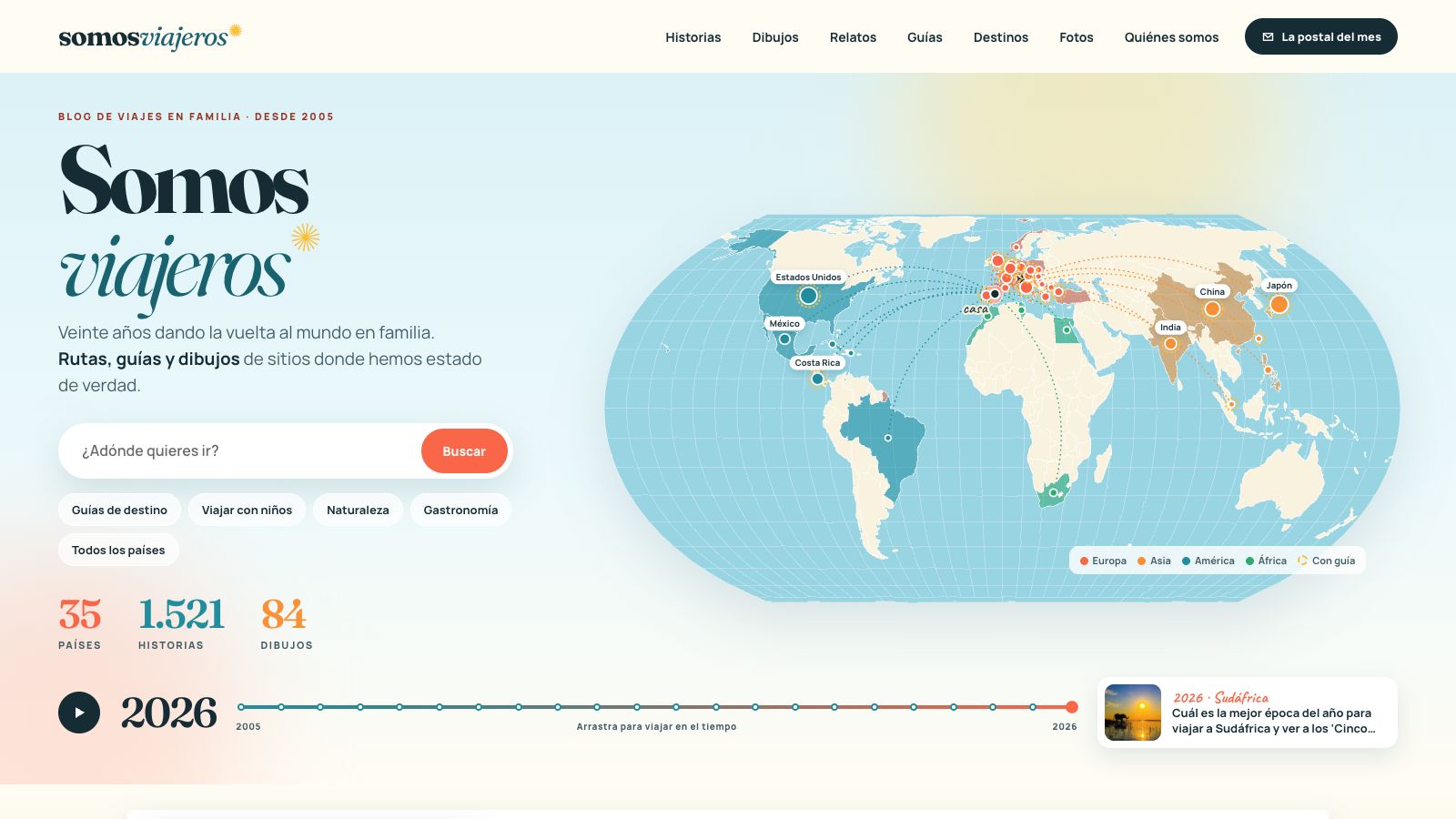Image resolution: width=1456 pixels, height=819 pixels.
Task: Click La postal del mes button
Action: [x=1321, y=36]
